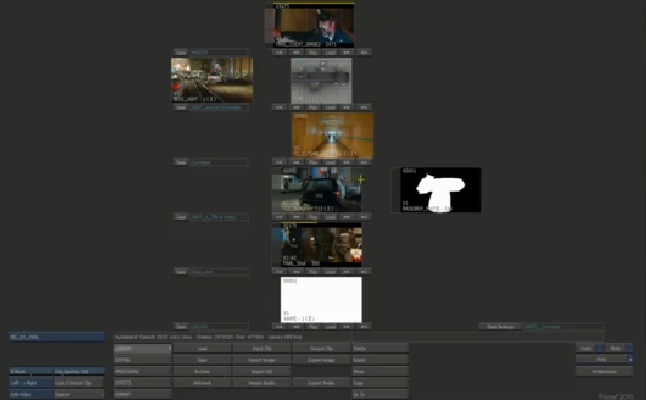Edit reel name field below street night clip
646x400 pixels.
pyautogui.click(x=219, y=107)
